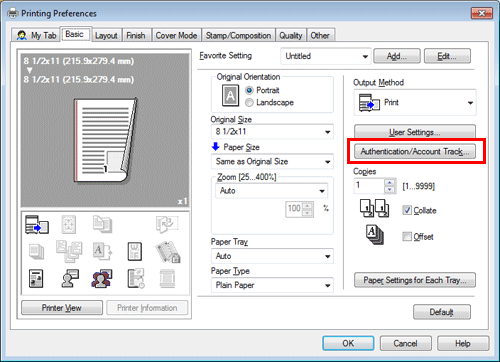The width and height of the screenshot is (500, 362).
Task: Click the grayed banner-lines page icon in the bottom row
Action: [x=167, y=279]
